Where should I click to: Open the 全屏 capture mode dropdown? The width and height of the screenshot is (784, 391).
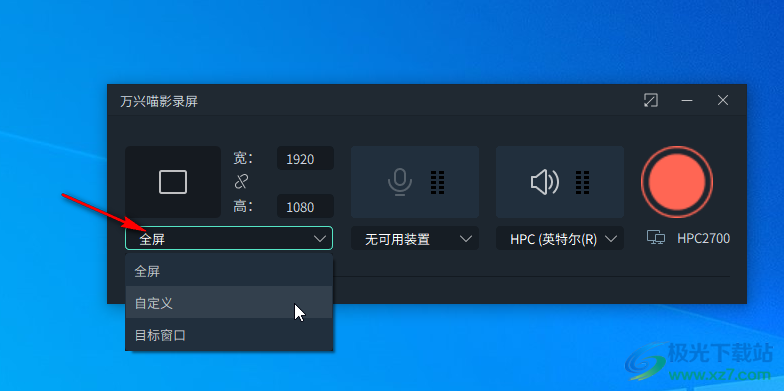coord(228,238)
